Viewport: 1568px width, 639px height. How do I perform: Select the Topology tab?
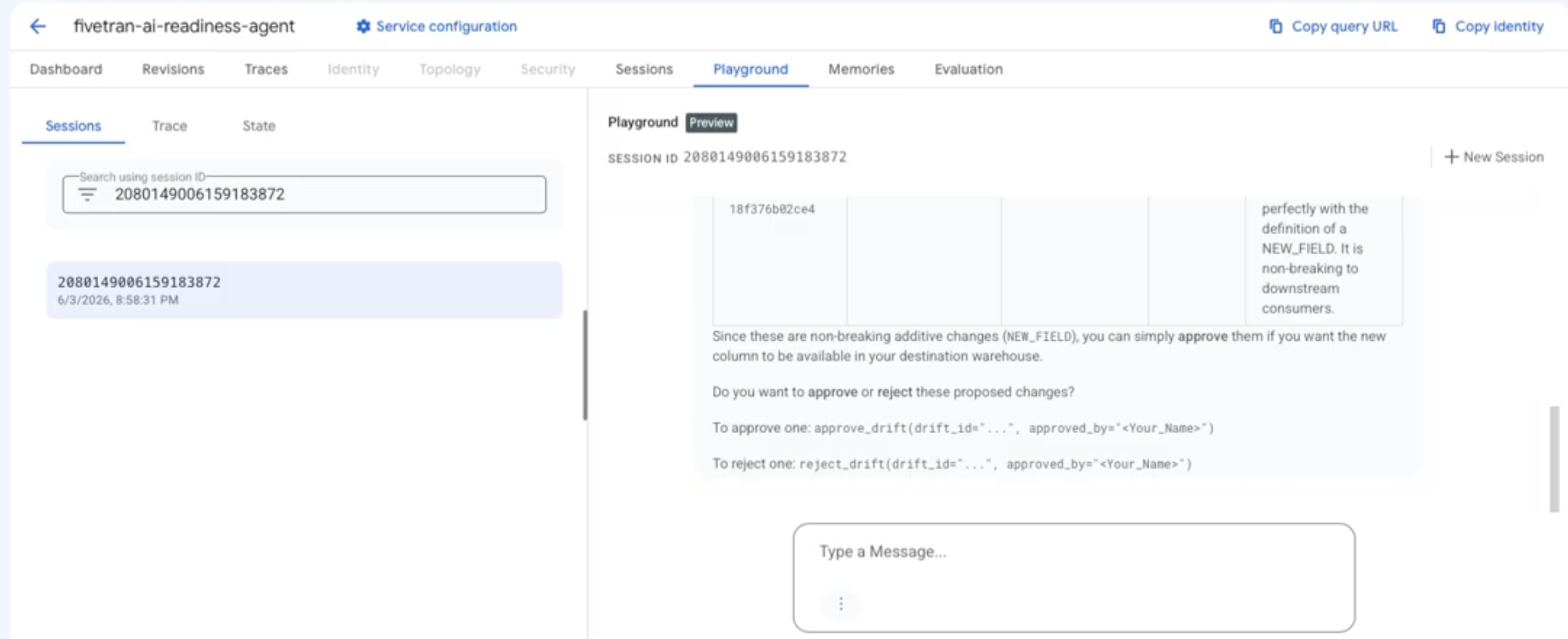pos(450,69)
